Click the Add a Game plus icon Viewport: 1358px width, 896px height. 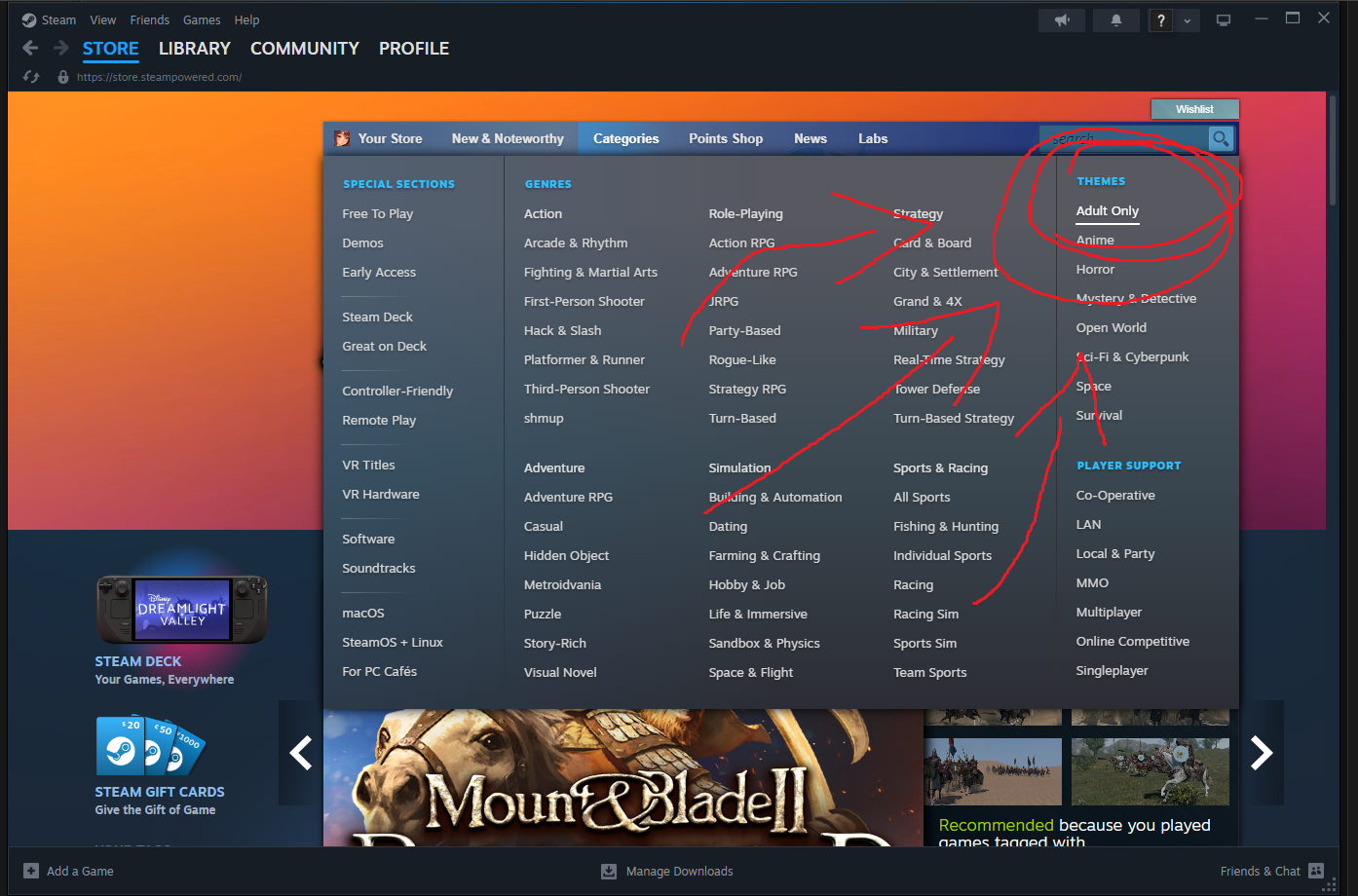coord(31,871)
